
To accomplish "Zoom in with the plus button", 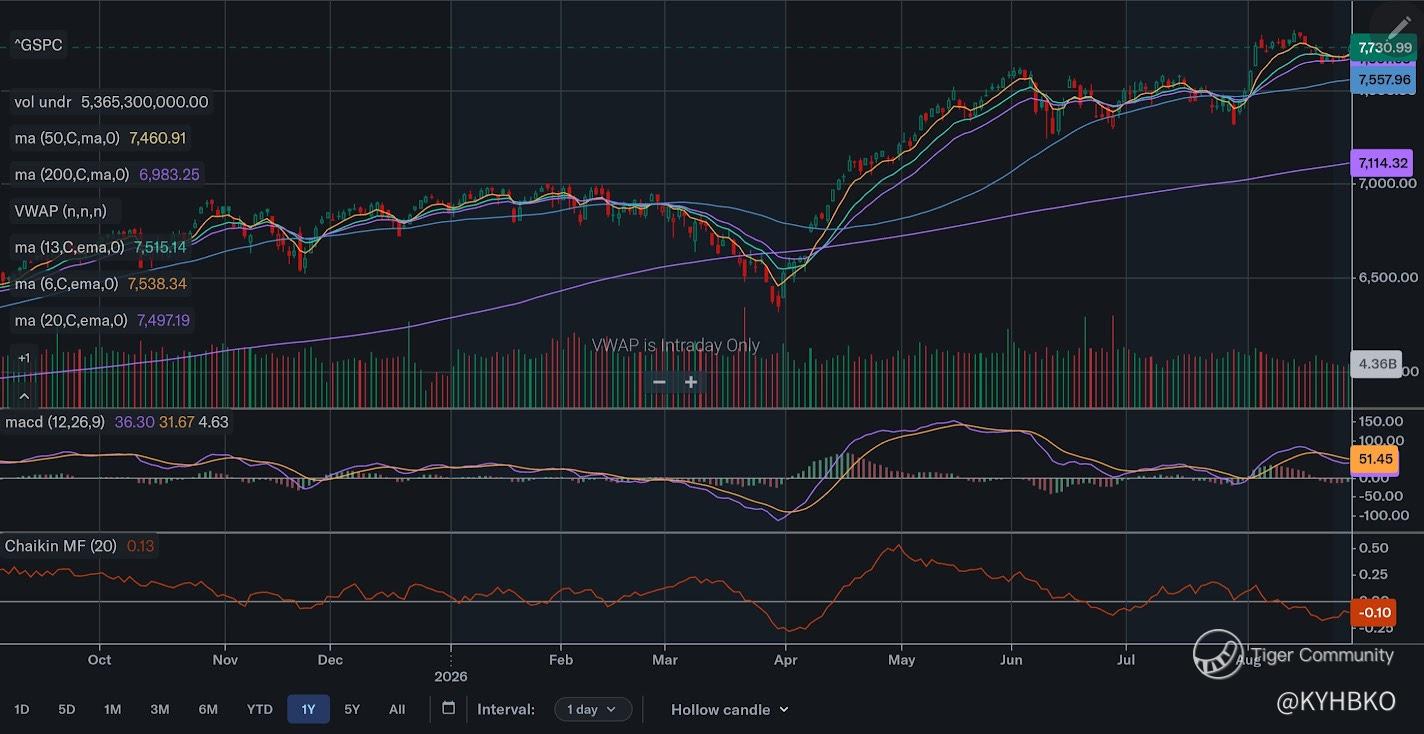I will click(x=690, y=382).
